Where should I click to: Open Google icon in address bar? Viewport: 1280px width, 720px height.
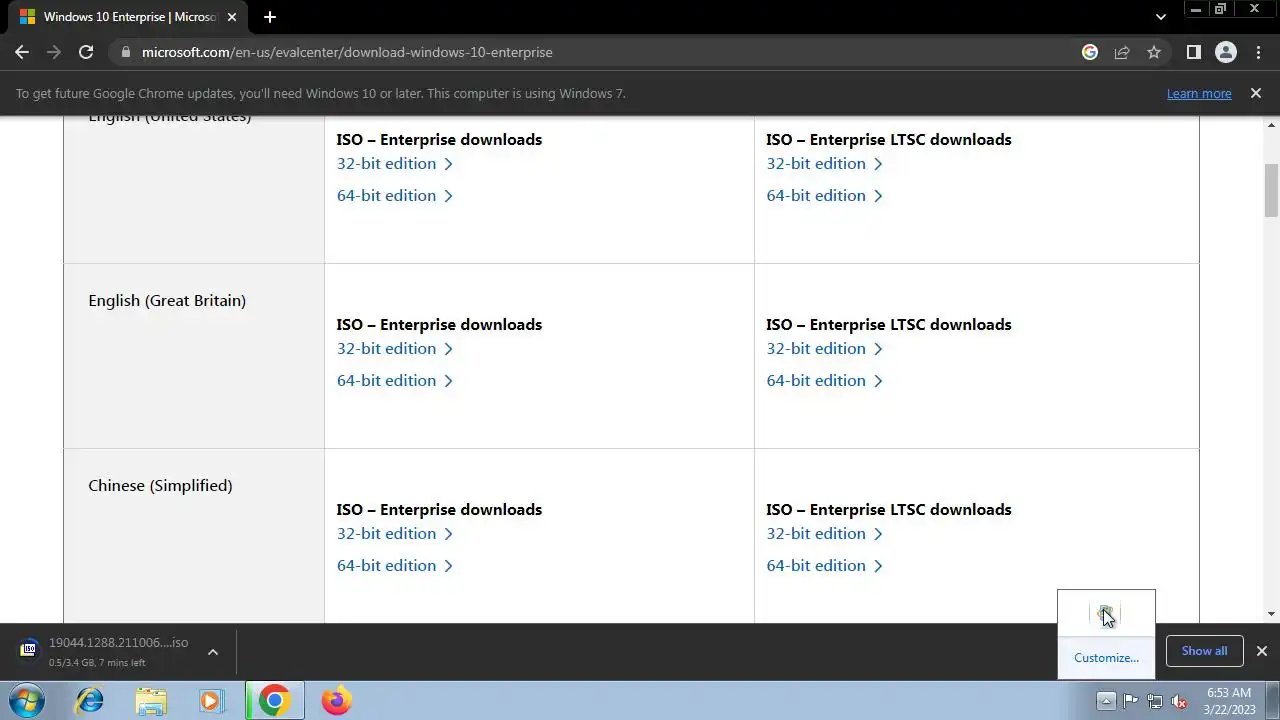click(1090, 52)
